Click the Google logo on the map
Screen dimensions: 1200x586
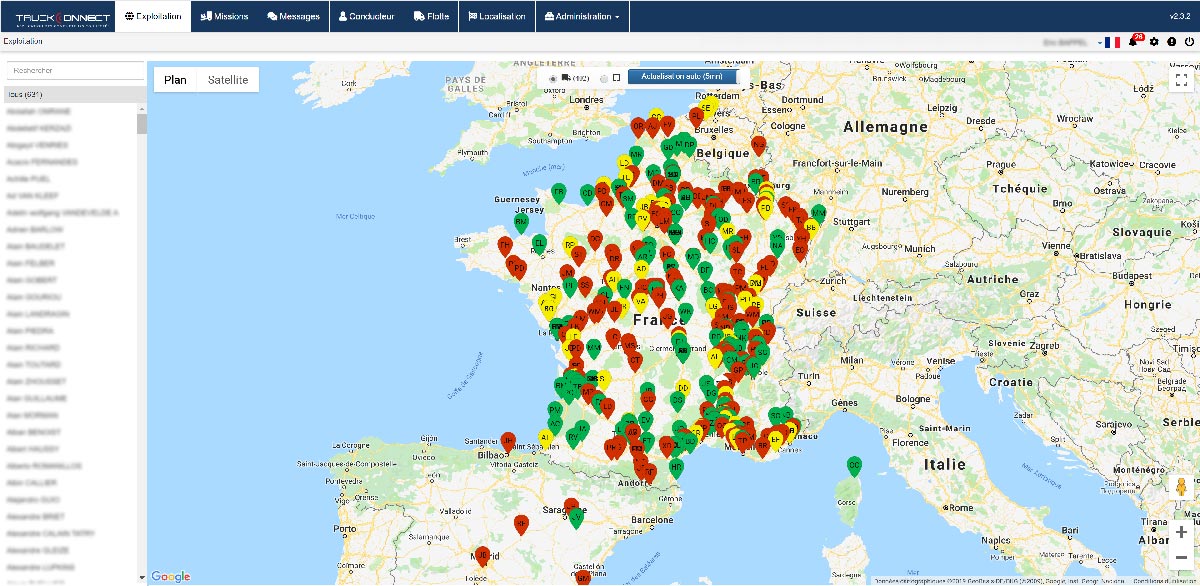point(171,576)
